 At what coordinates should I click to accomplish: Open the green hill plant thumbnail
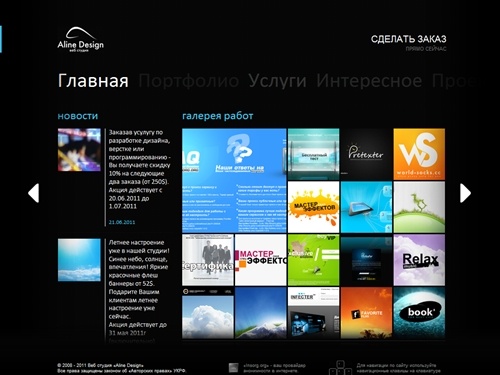(x=419, y=207)
